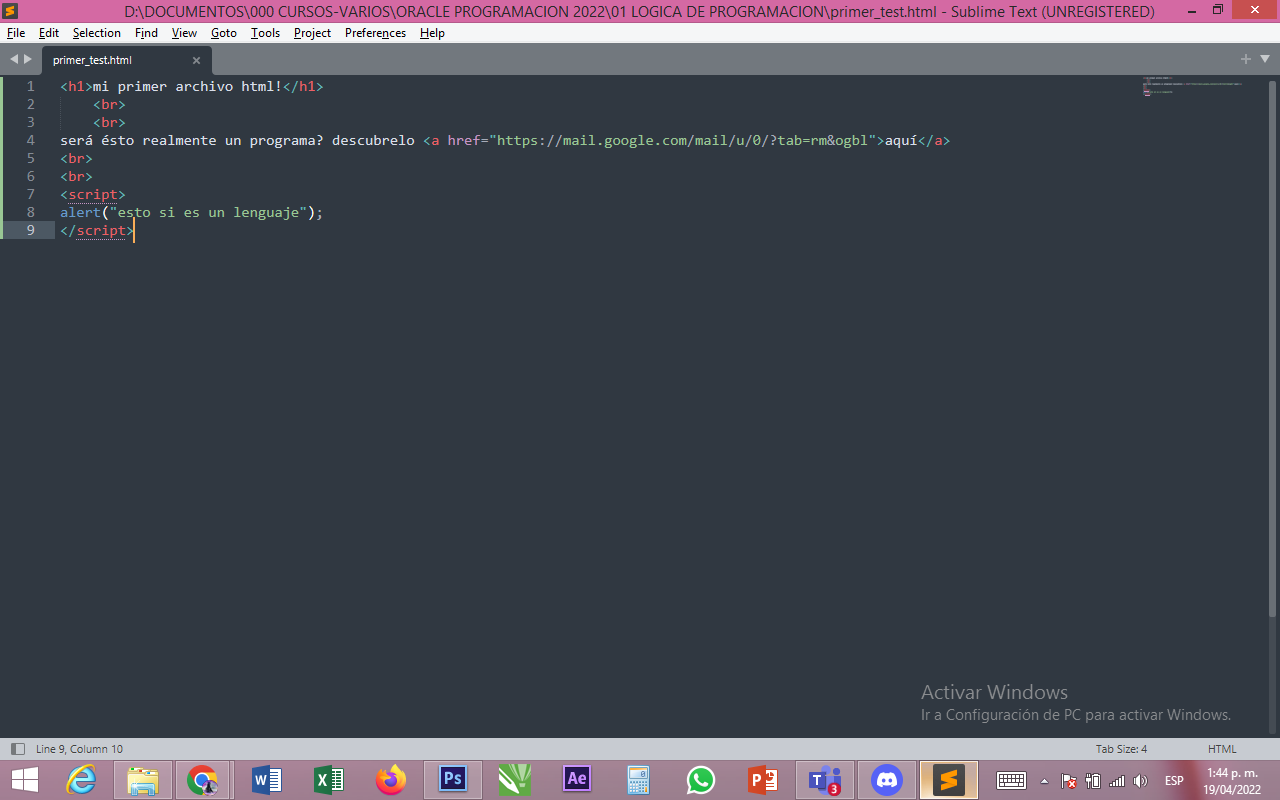Click the "esto si es un lenguaje" string
The image size is (1280, 800).
[208, 212]
